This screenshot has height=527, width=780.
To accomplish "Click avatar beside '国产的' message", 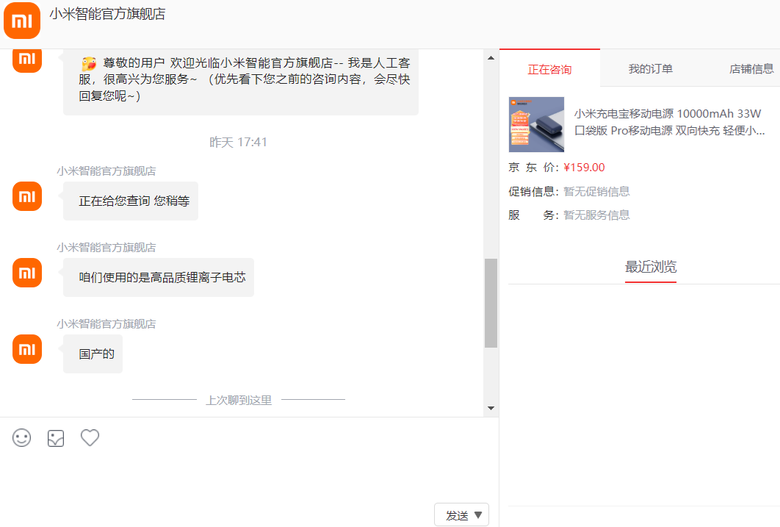I will click(x=27, y=349).
